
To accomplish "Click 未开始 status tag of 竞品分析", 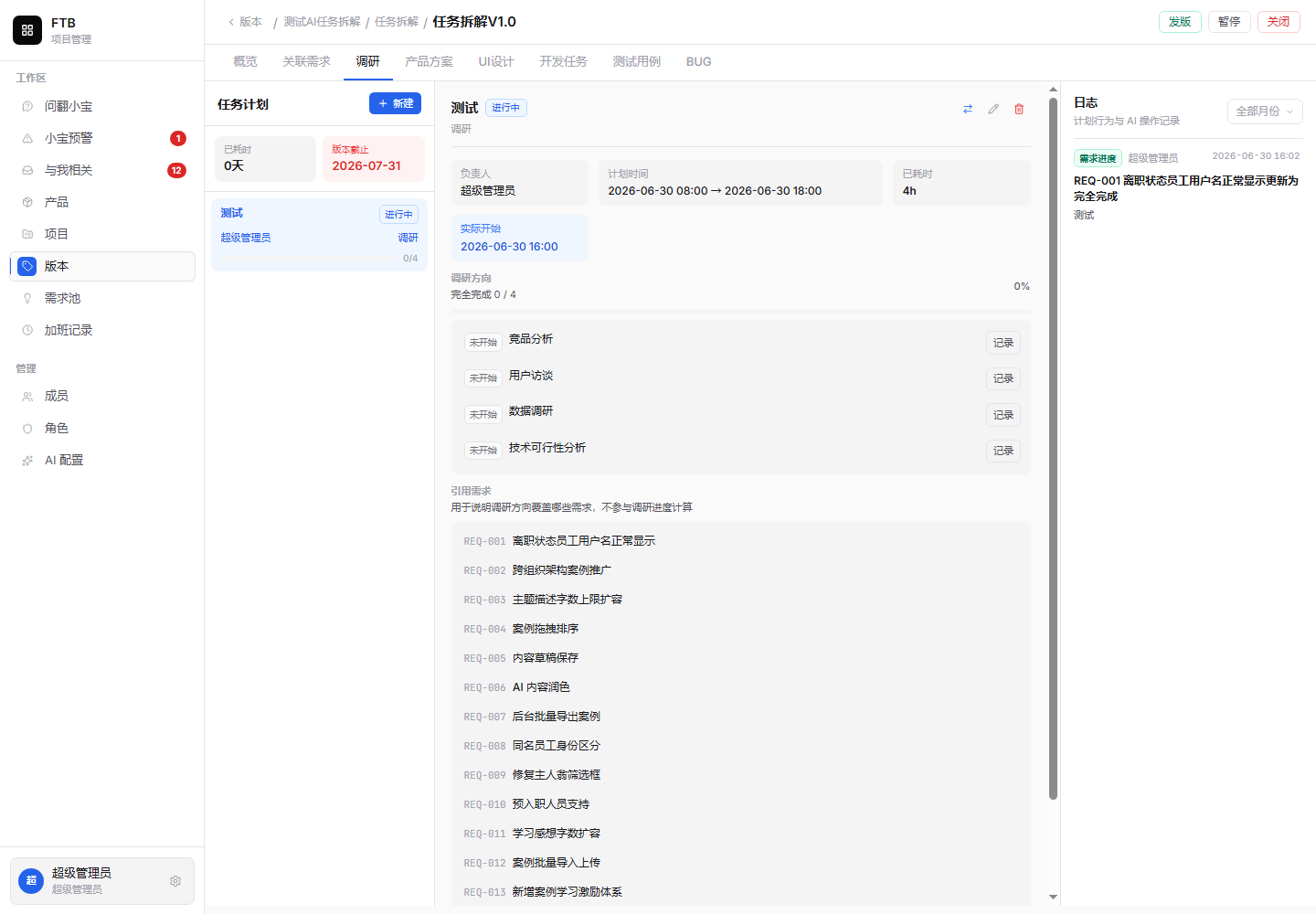I will tap(483, 343).
